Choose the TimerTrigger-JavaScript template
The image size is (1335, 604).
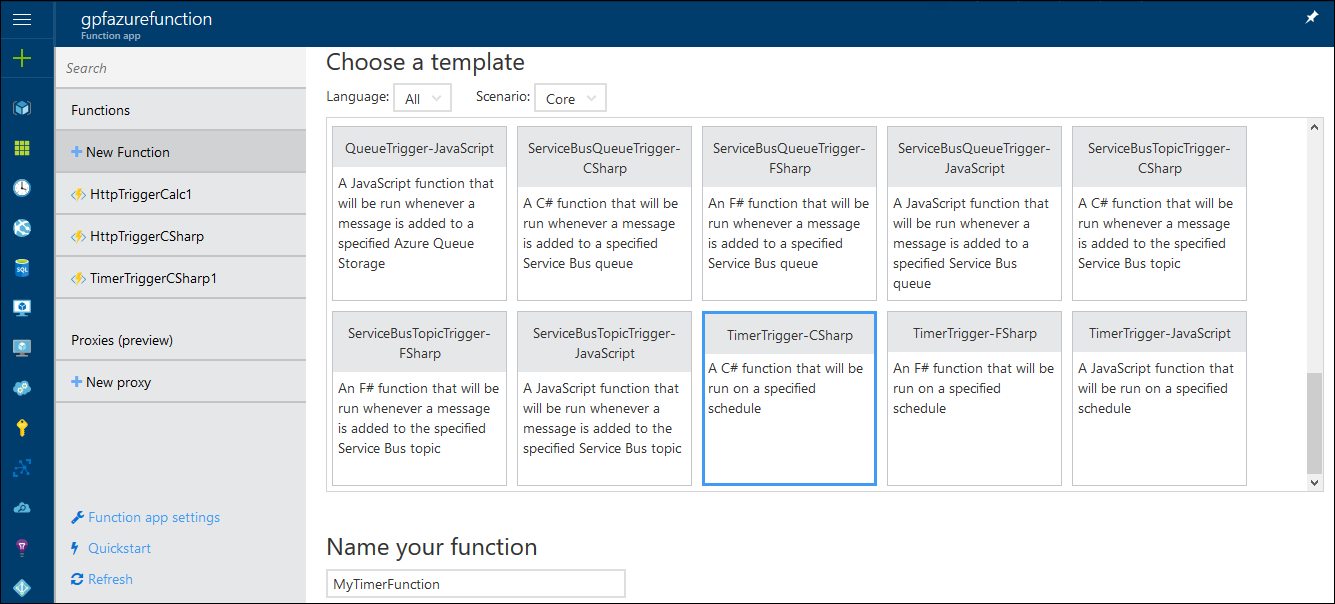(1160, 398)
